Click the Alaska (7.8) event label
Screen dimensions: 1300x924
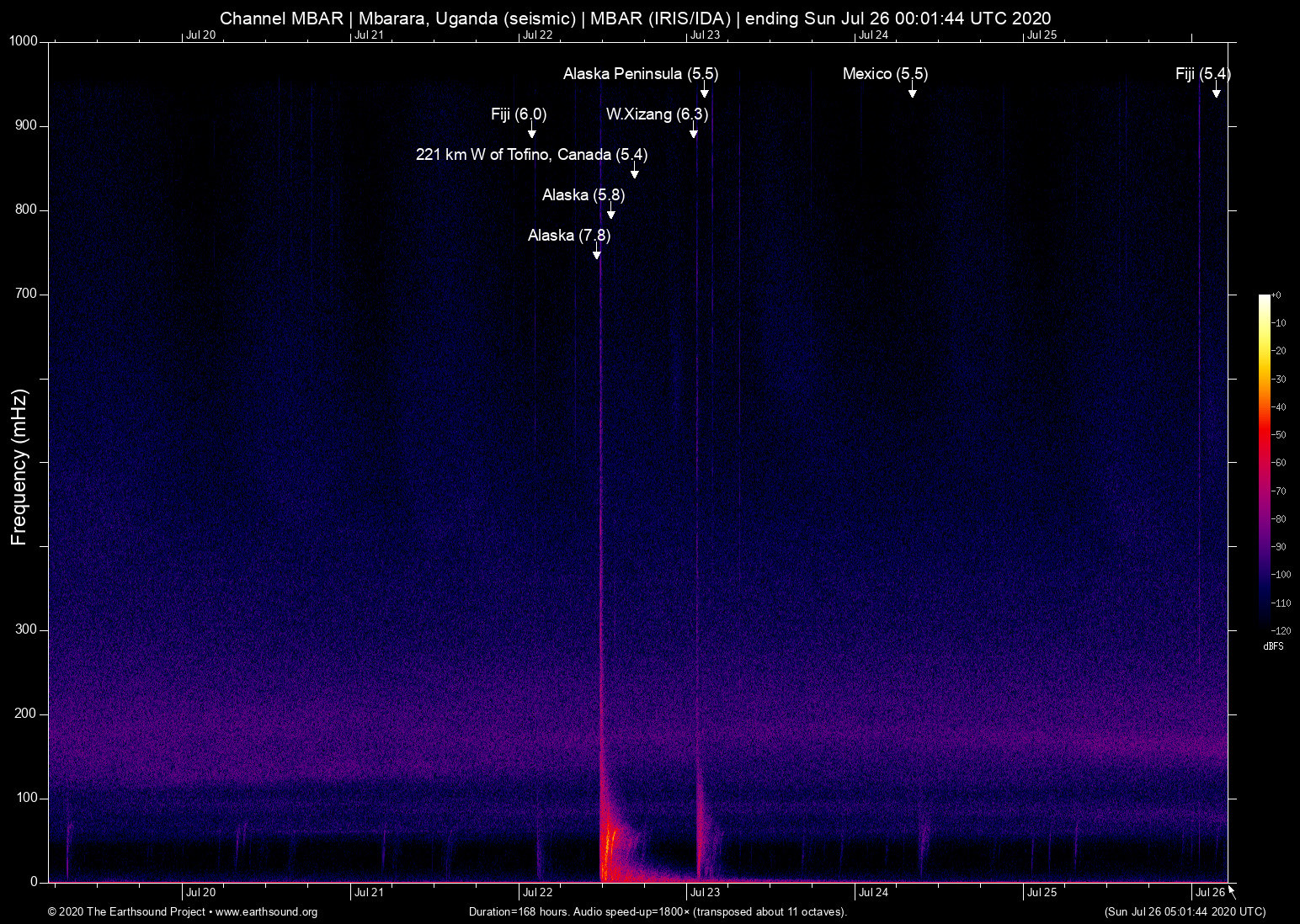click(568, 236)
